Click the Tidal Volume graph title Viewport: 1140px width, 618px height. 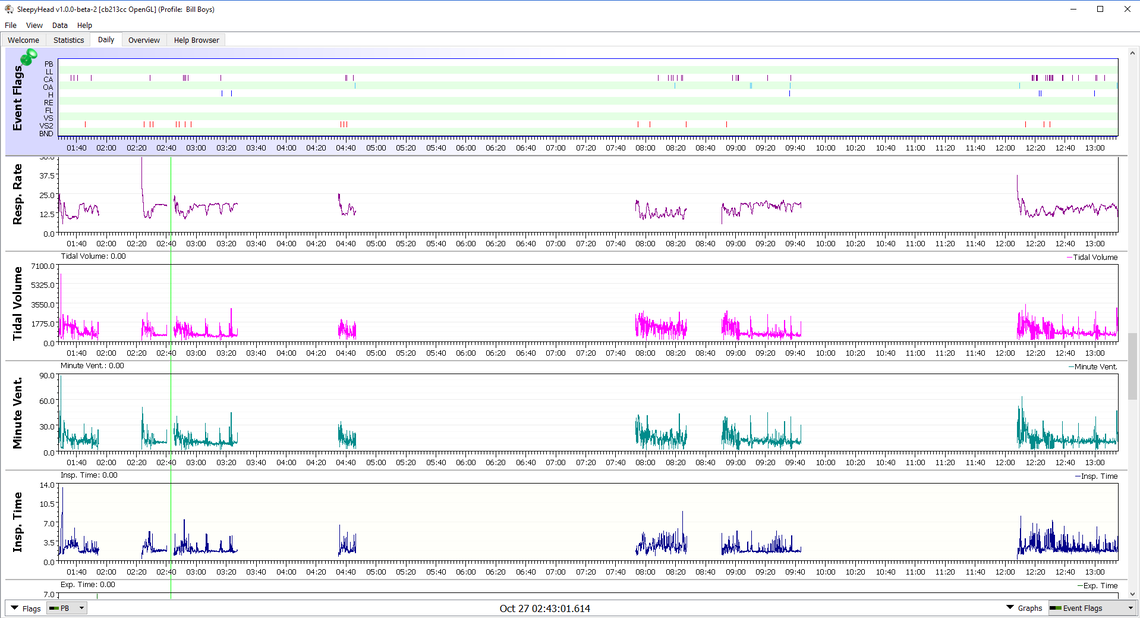(x=18, y=305)
